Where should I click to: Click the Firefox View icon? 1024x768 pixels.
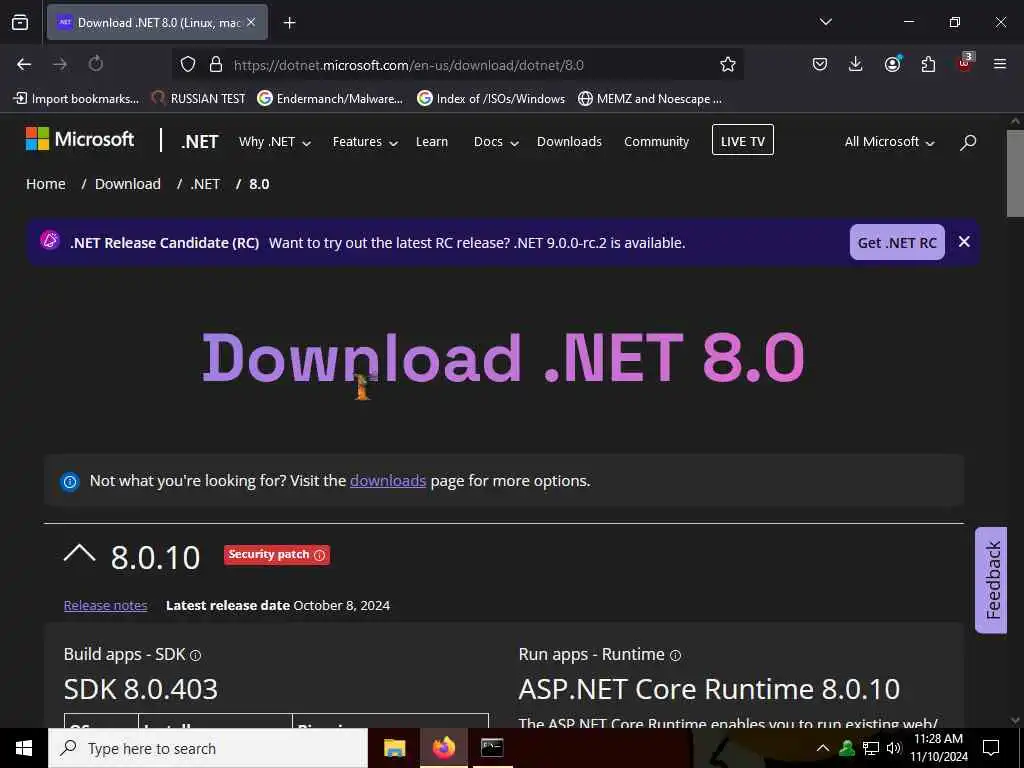[x=20, y=22]
